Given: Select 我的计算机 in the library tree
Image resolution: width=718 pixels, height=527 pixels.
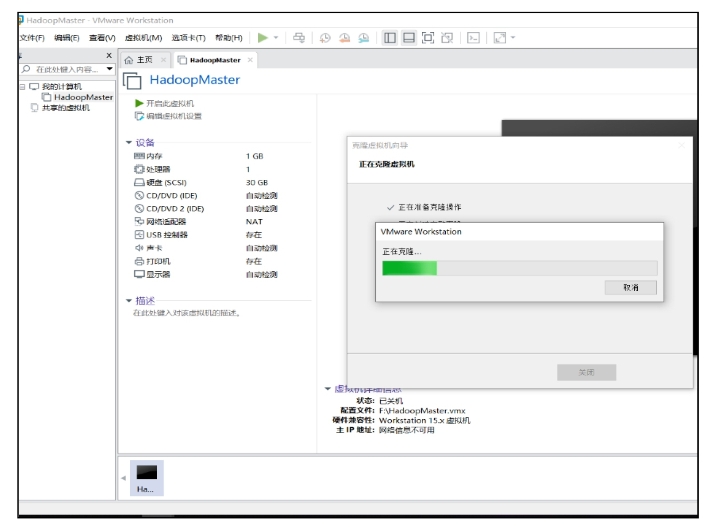Looking at the screenshot, I should point(62,87).
